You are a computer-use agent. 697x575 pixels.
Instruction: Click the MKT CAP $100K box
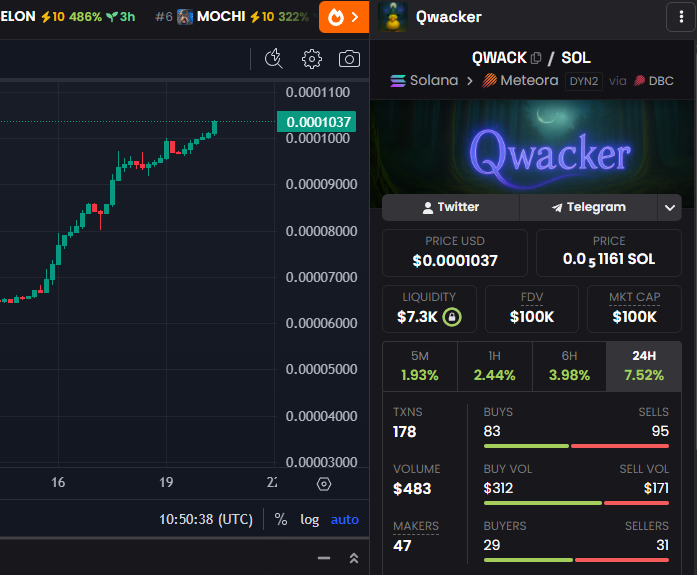634,309
